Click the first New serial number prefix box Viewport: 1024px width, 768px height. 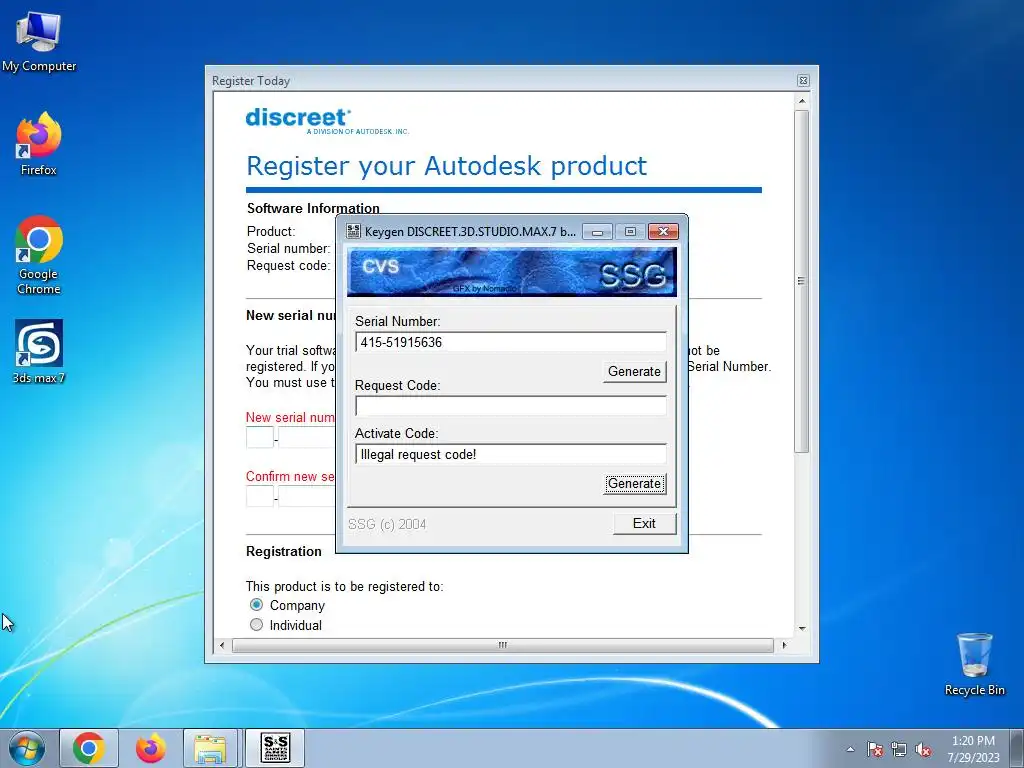[x=260, y=438]
